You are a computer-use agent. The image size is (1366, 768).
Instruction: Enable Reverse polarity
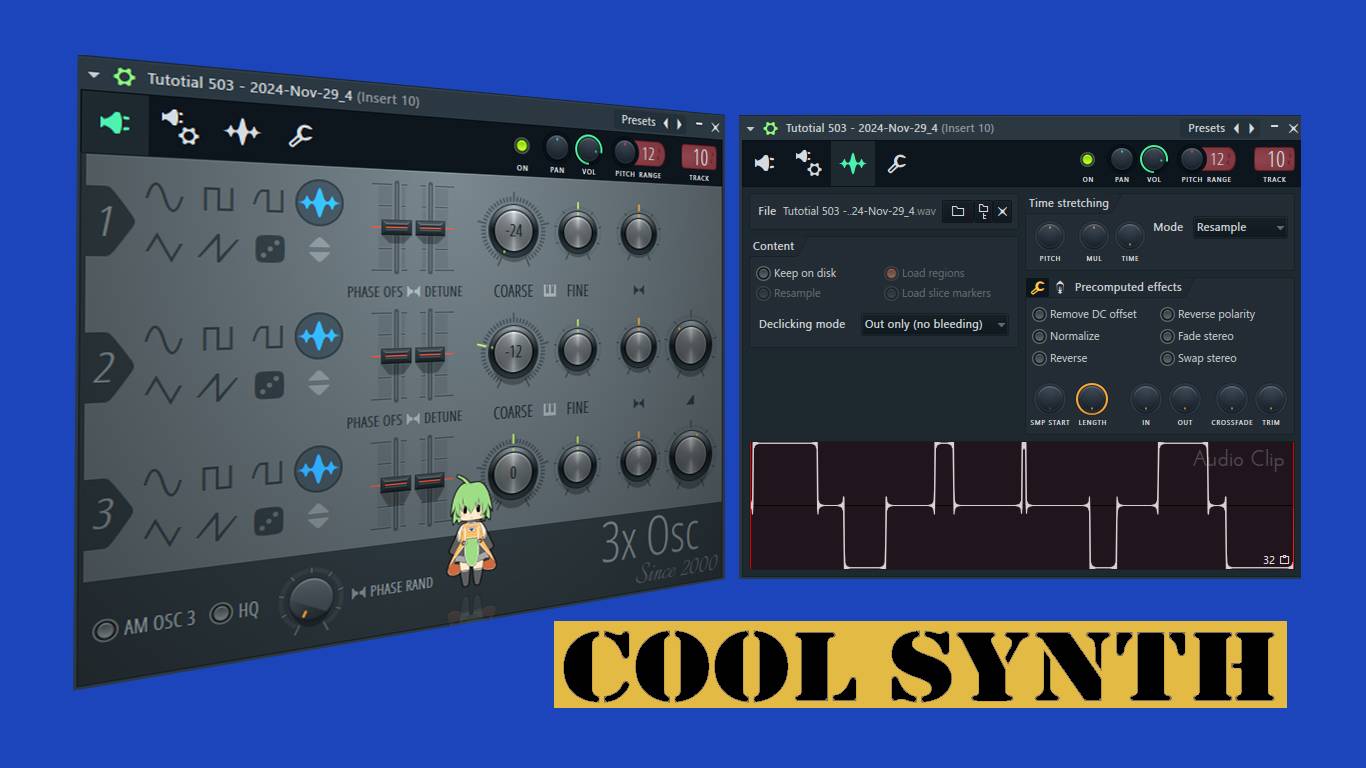click(x=1208, y=314)
